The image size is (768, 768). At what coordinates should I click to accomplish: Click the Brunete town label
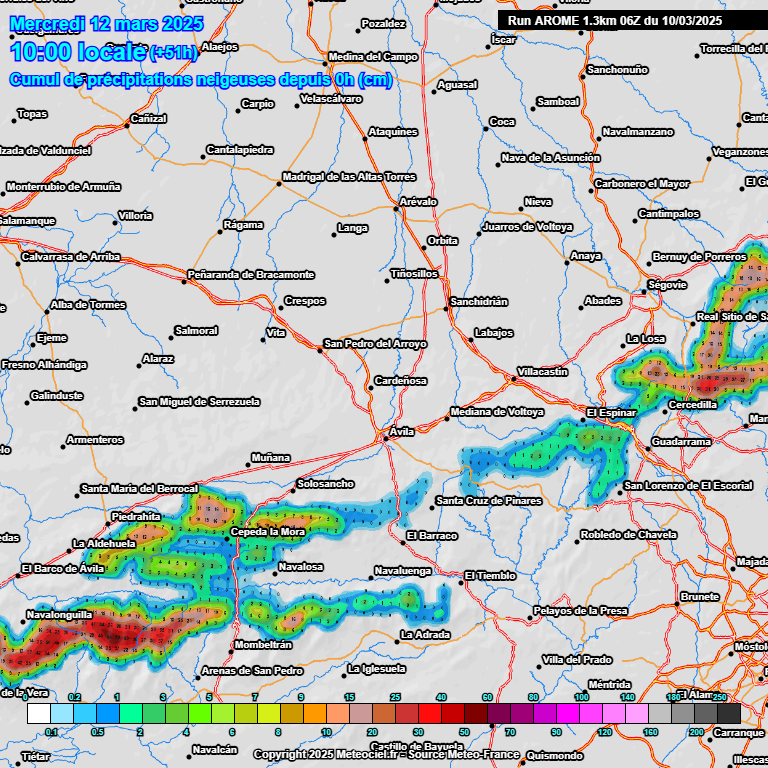(x=700, y=597)
